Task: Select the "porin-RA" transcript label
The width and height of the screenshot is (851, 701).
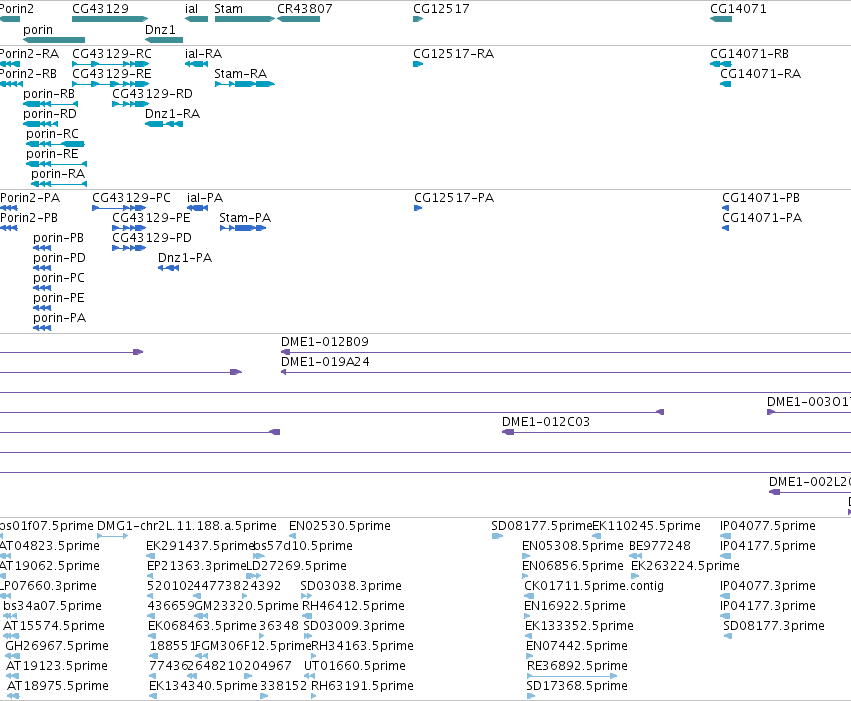Action: coord(58,174)
